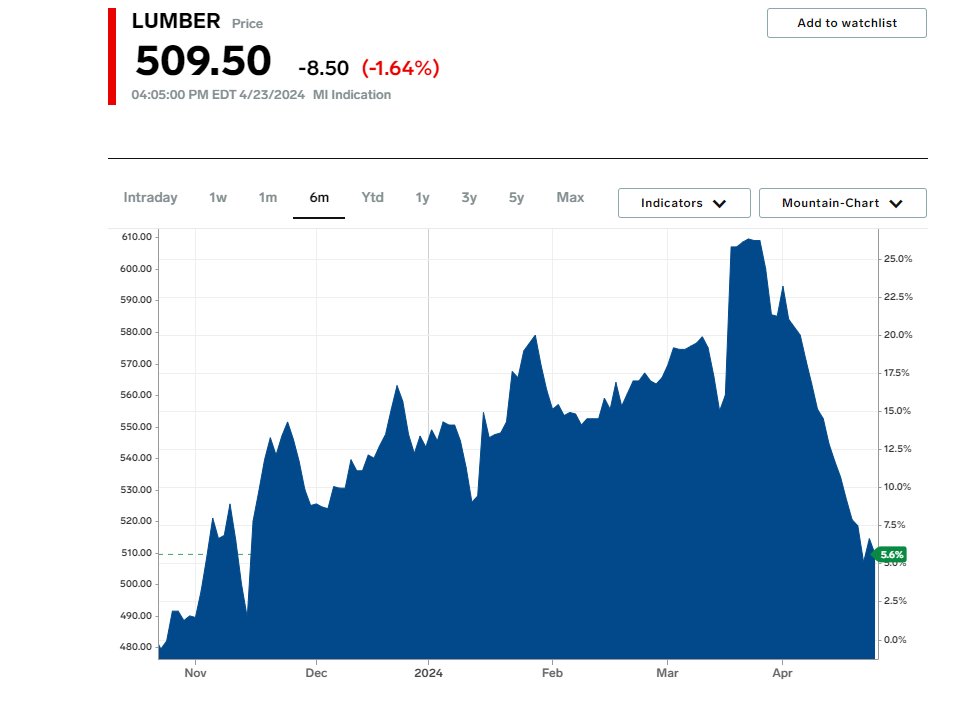Select the 1y time range tab
The height and width of the screenshot is (705, 975).
pos(422,198)
